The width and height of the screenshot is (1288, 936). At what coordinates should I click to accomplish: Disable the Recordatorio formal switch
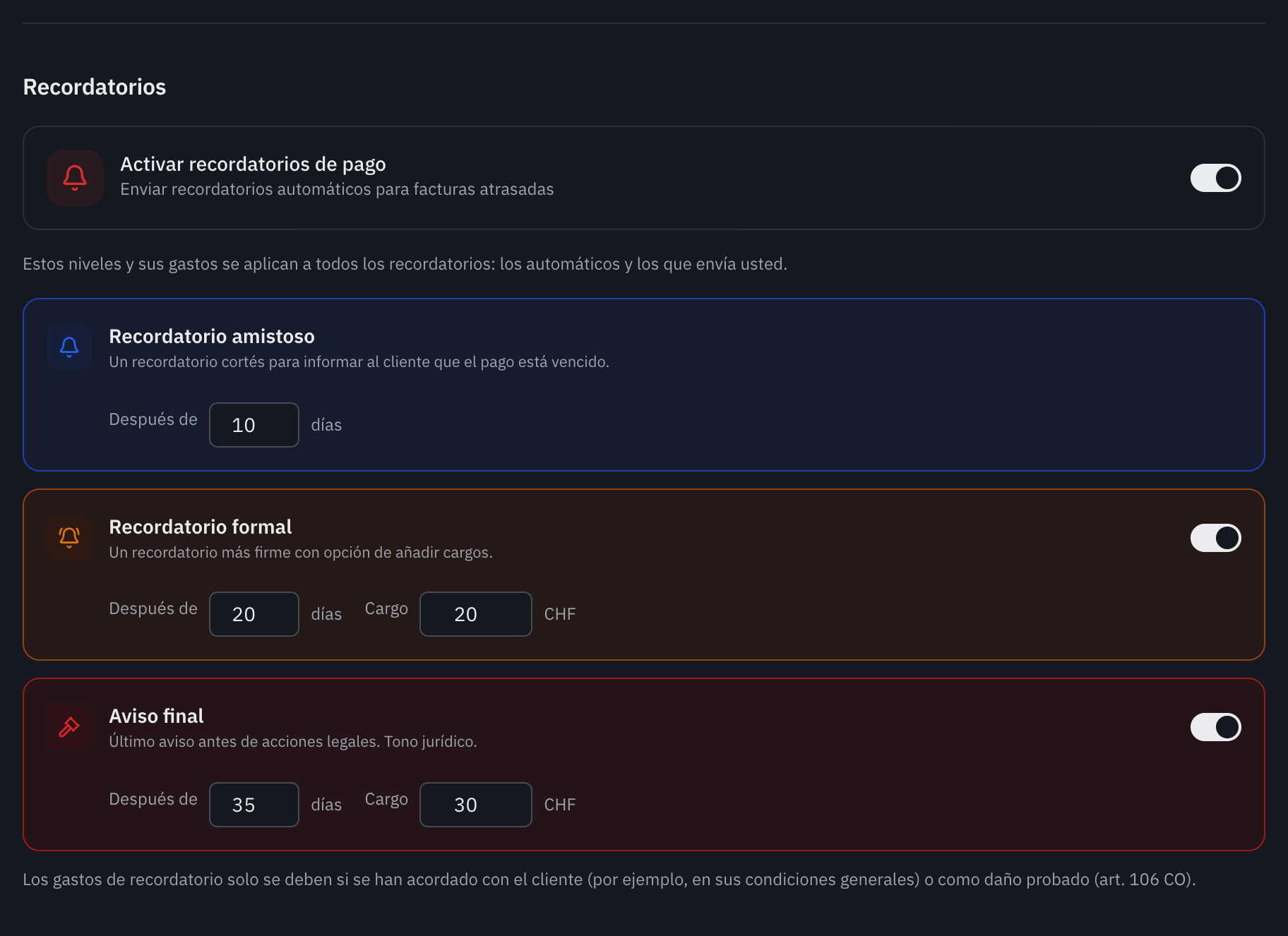[1216, 538]
